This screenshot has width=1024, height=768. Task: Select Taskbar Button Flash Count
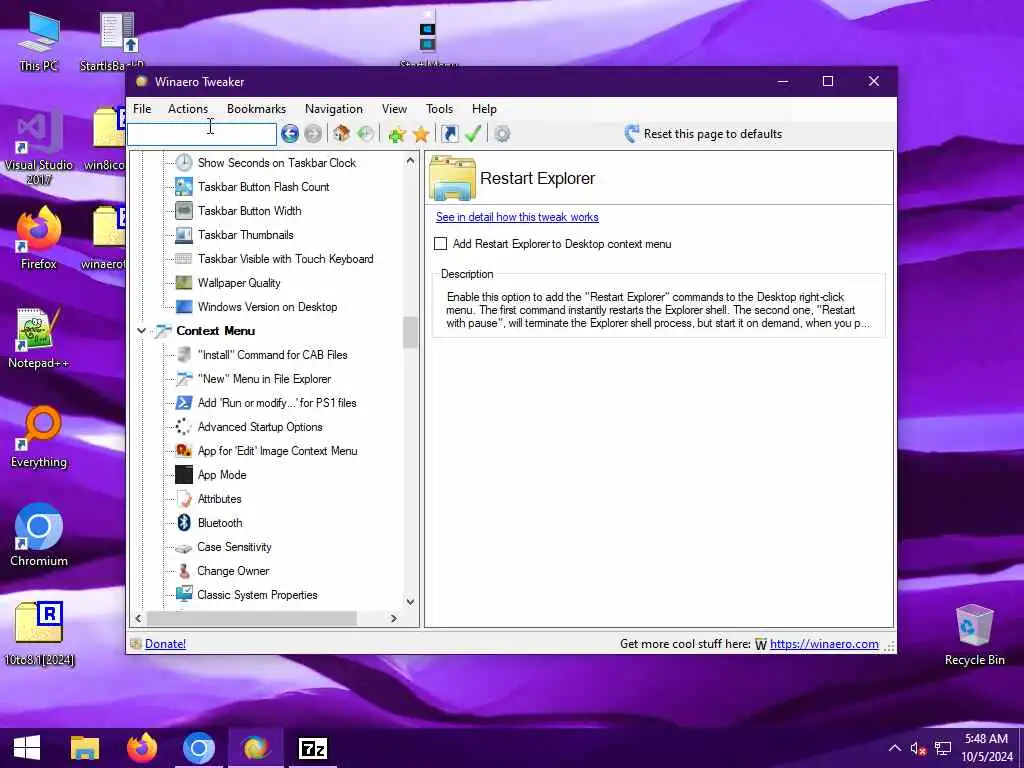(x=264, y=187)
